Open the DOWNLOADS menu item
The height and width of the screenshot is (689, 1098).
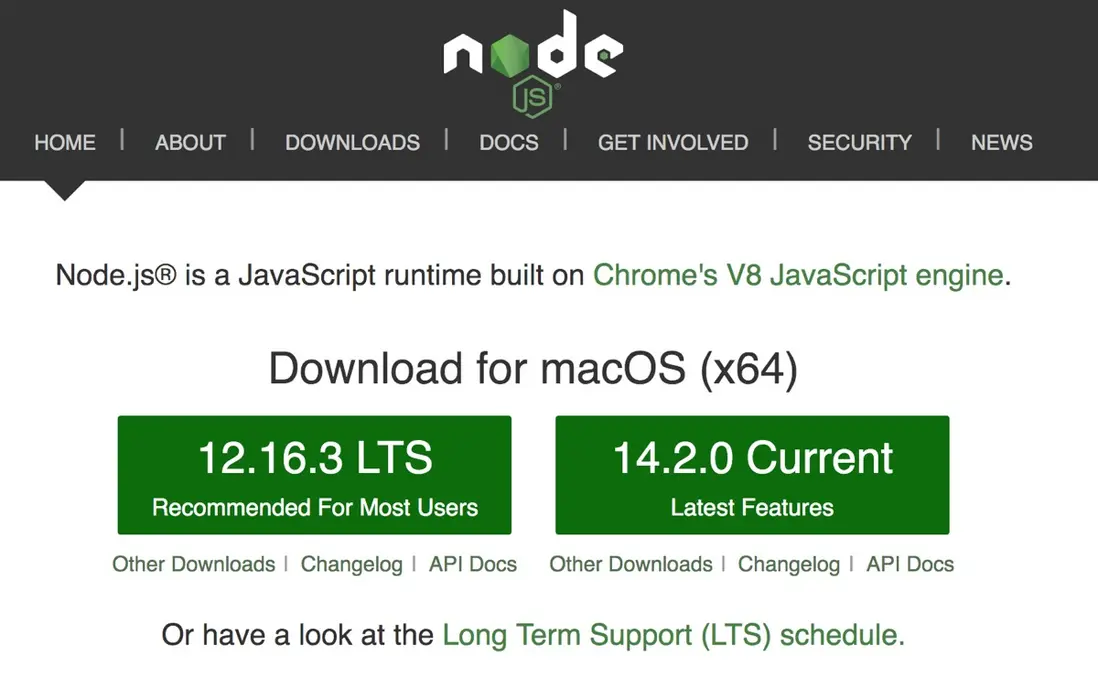352,142
